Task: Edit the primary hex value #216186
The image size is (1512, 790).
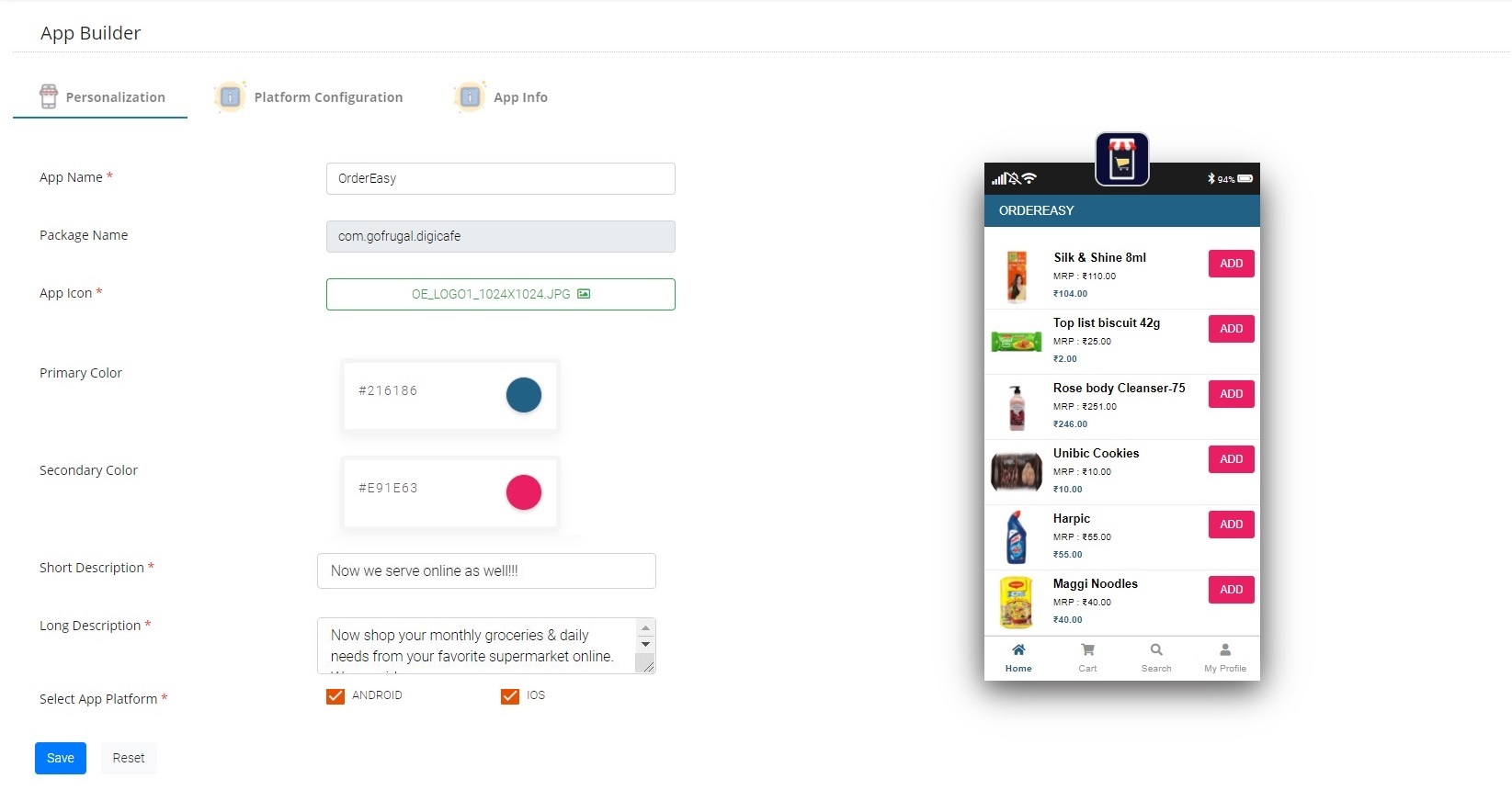Action: [388, 390]
